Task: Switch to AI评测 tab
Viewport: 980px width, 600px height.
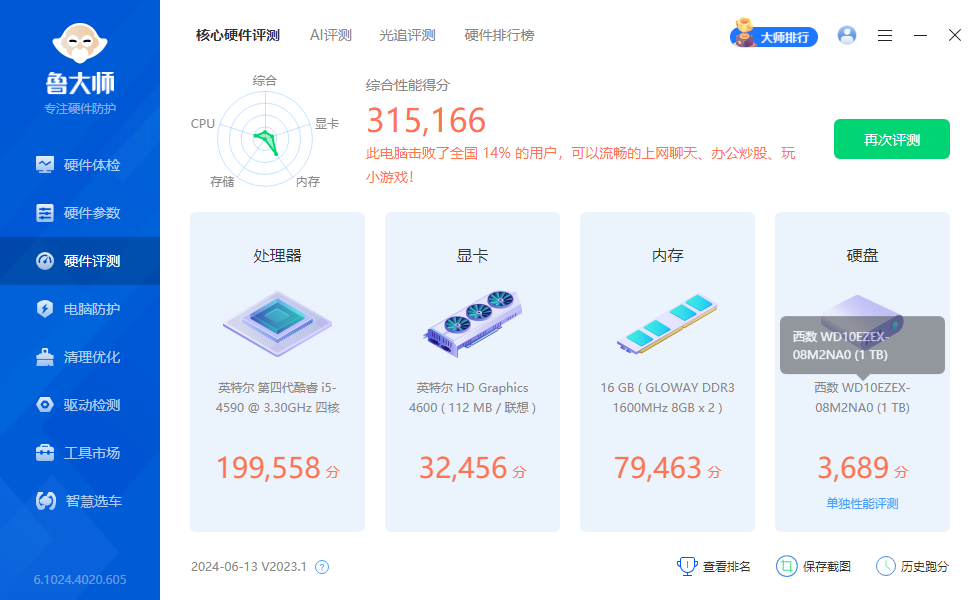Action: 331,36
